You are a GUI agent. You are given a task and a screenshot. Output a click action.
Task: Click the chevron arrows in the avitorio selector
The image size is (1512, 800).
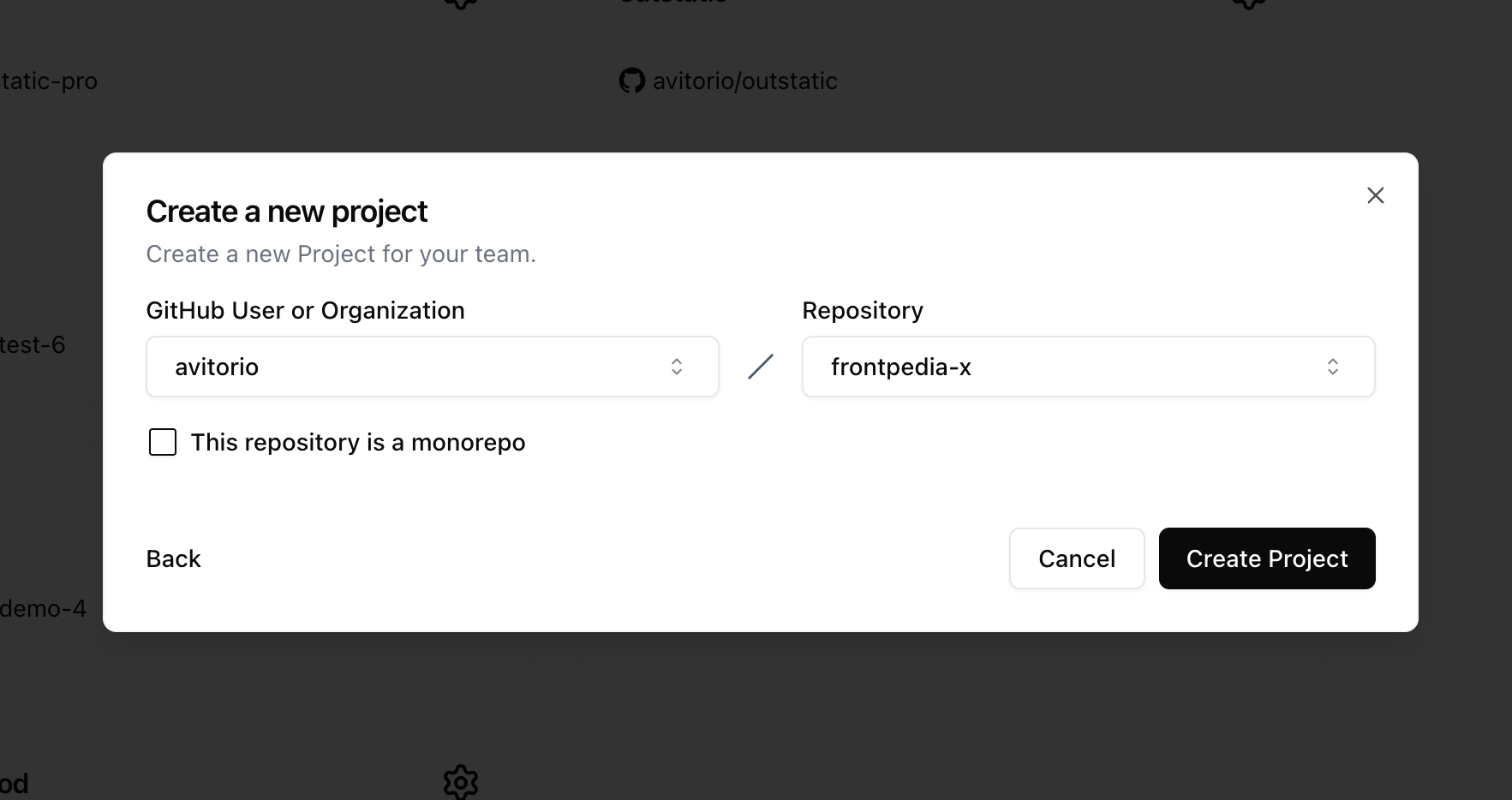point(676,367)
